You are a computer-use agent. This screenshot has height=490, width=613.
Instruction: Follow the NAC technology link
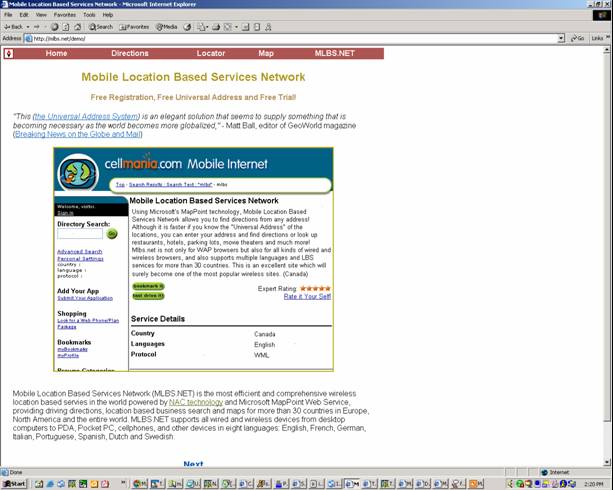196,402
